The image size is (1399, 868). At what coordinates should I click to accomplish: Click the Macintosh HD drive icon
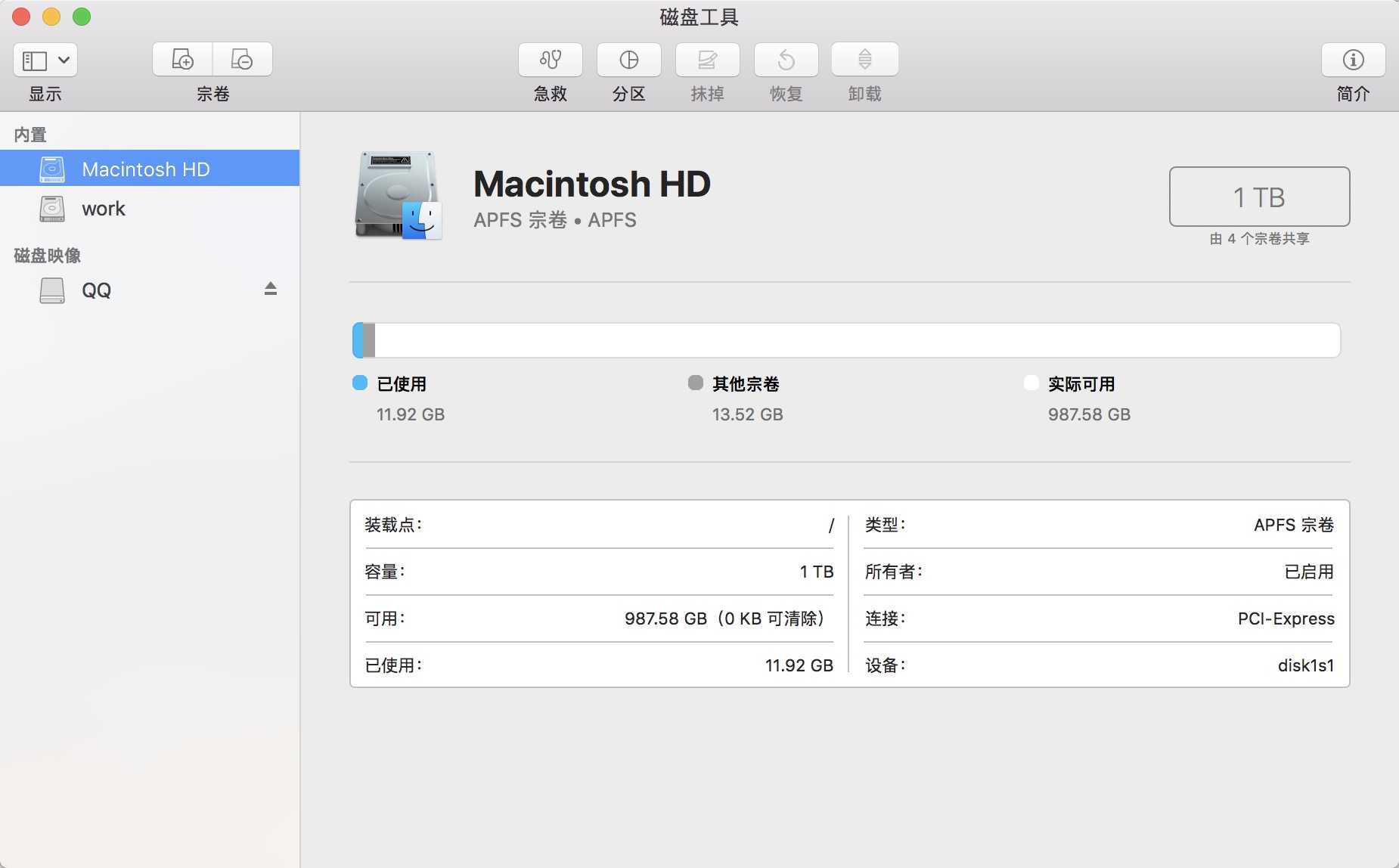tap(399, 196)
